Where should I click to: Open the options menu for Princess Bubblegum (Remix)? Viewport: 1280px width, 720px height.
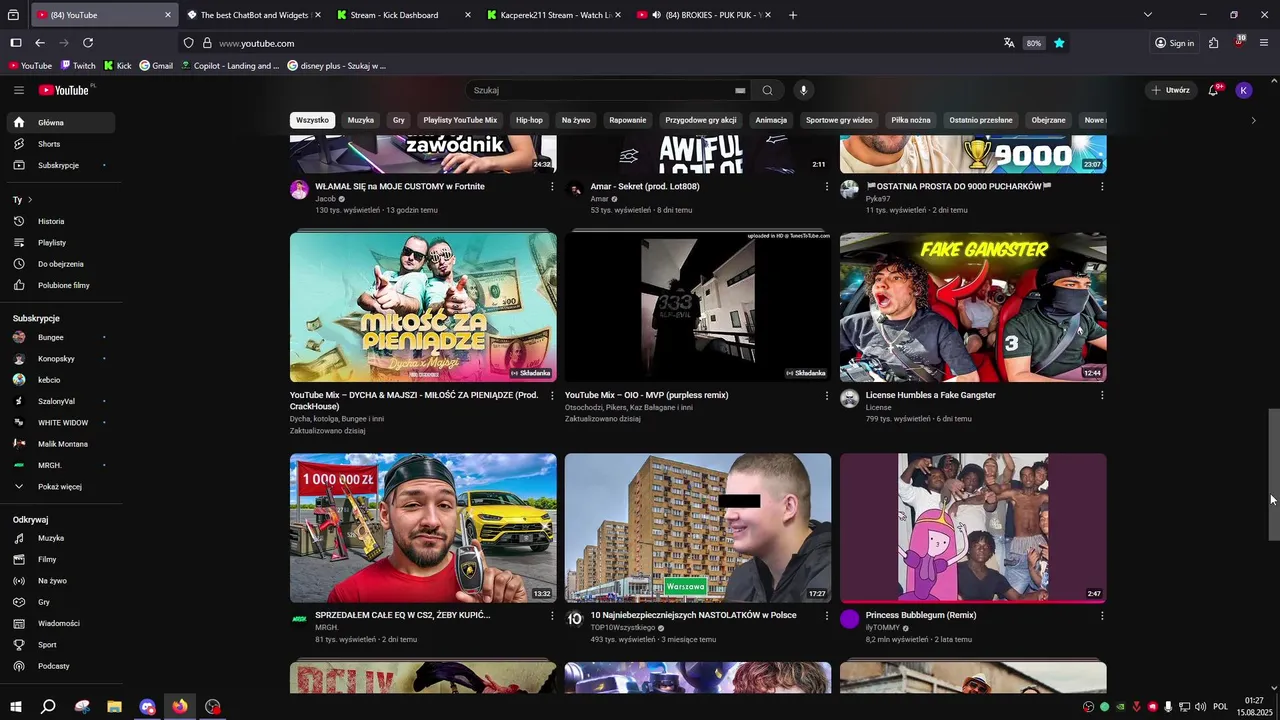coord(1102,616)
